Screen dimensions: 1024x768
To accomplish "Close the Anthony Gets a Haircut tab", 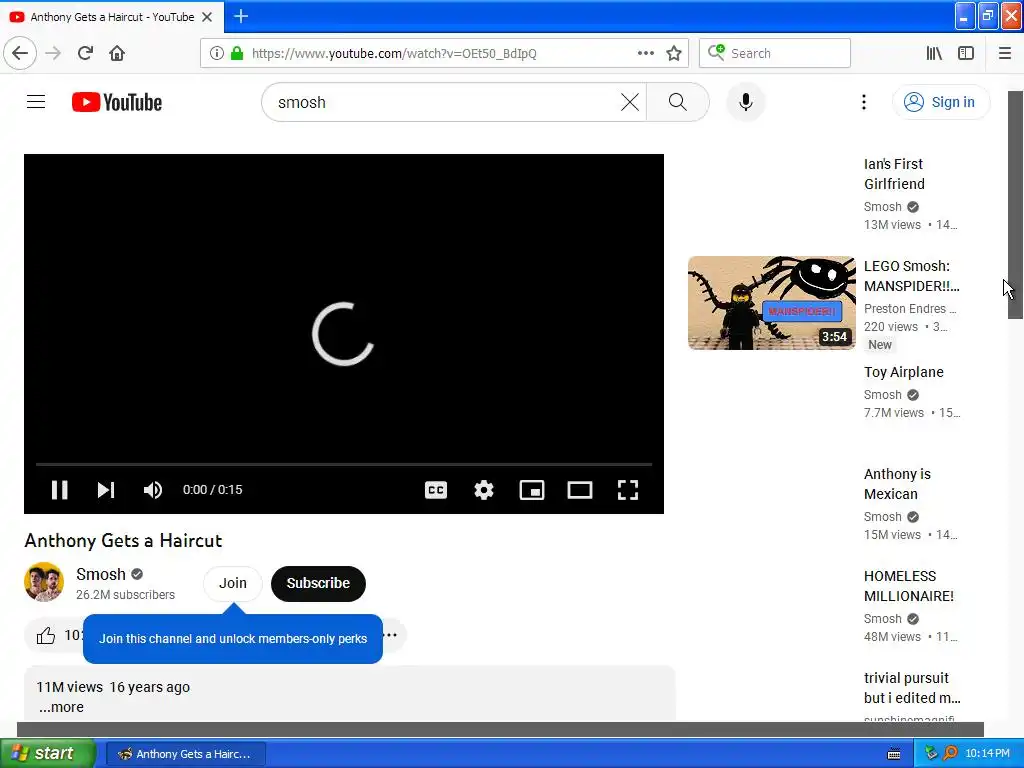I will click(x=207, y=17).
